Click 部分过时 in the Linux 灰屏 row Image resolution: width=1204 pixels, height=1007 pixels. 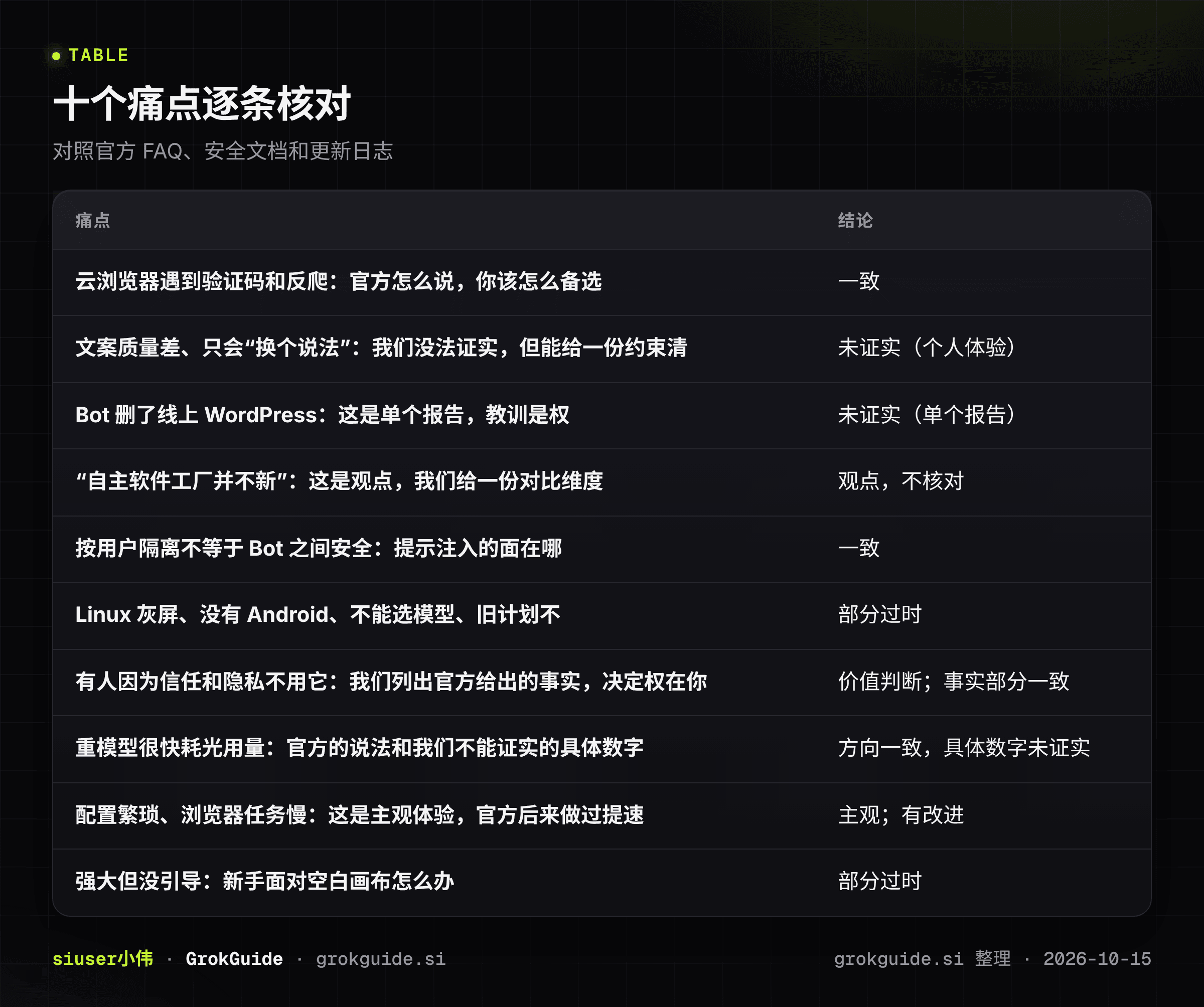click(879, 614)
